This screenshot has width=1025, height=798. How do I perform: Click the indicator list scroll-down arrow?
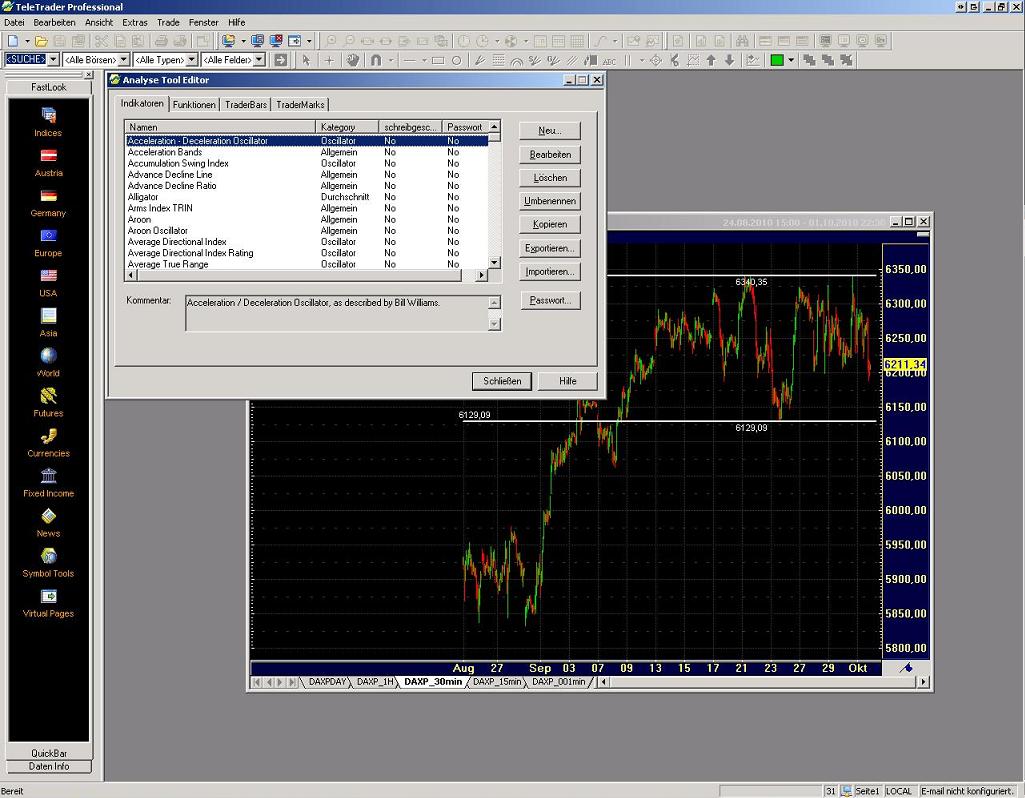tap(495, 263)
